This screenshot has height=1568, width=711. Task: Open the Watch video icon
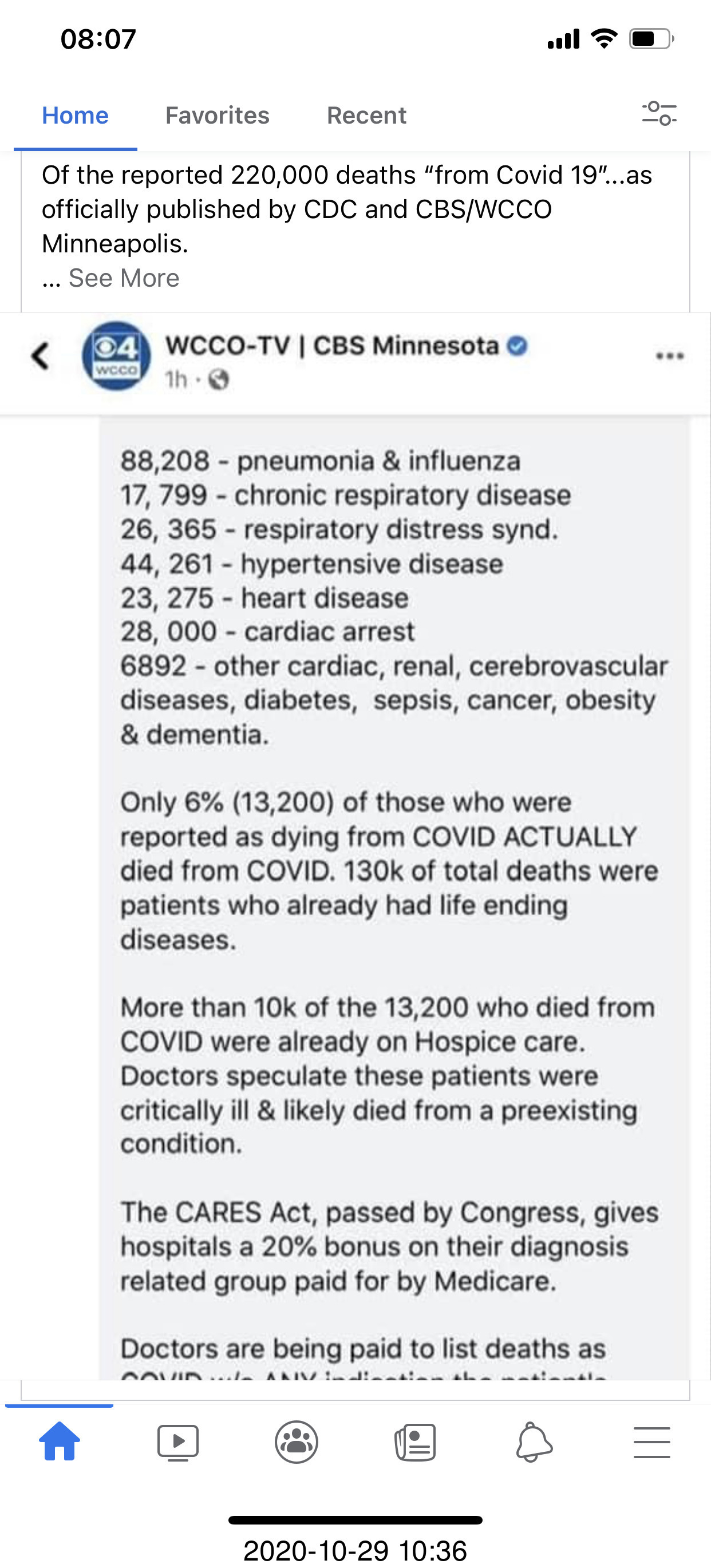(x=177, y=1442)
